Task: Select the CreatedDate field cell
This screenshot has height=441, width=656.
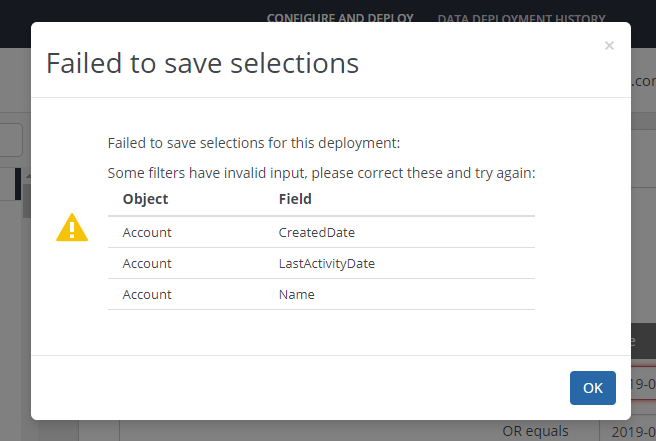Action: click(x=316, y=232)
